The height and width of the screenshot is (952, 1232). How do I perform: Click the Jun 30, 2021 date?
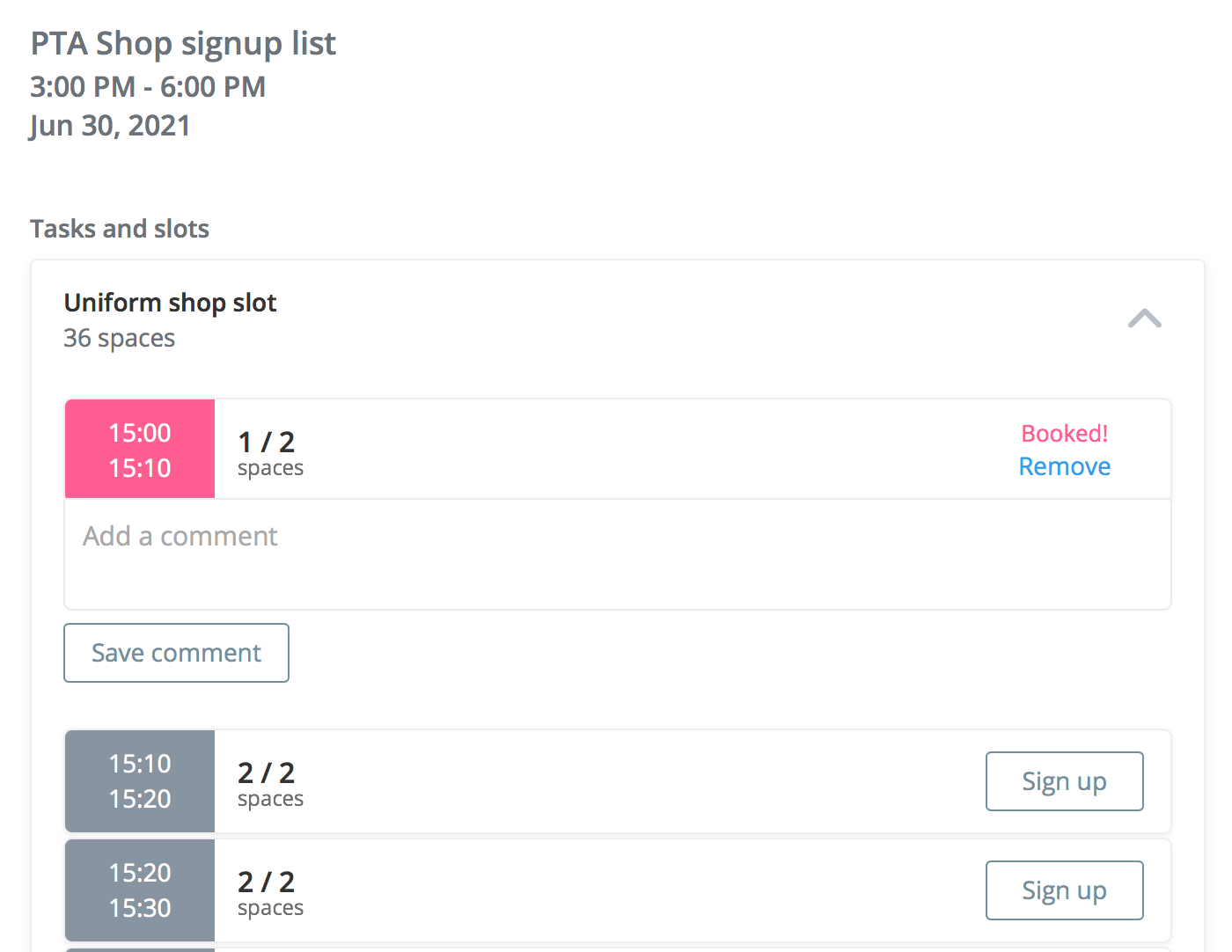point(110,125)
